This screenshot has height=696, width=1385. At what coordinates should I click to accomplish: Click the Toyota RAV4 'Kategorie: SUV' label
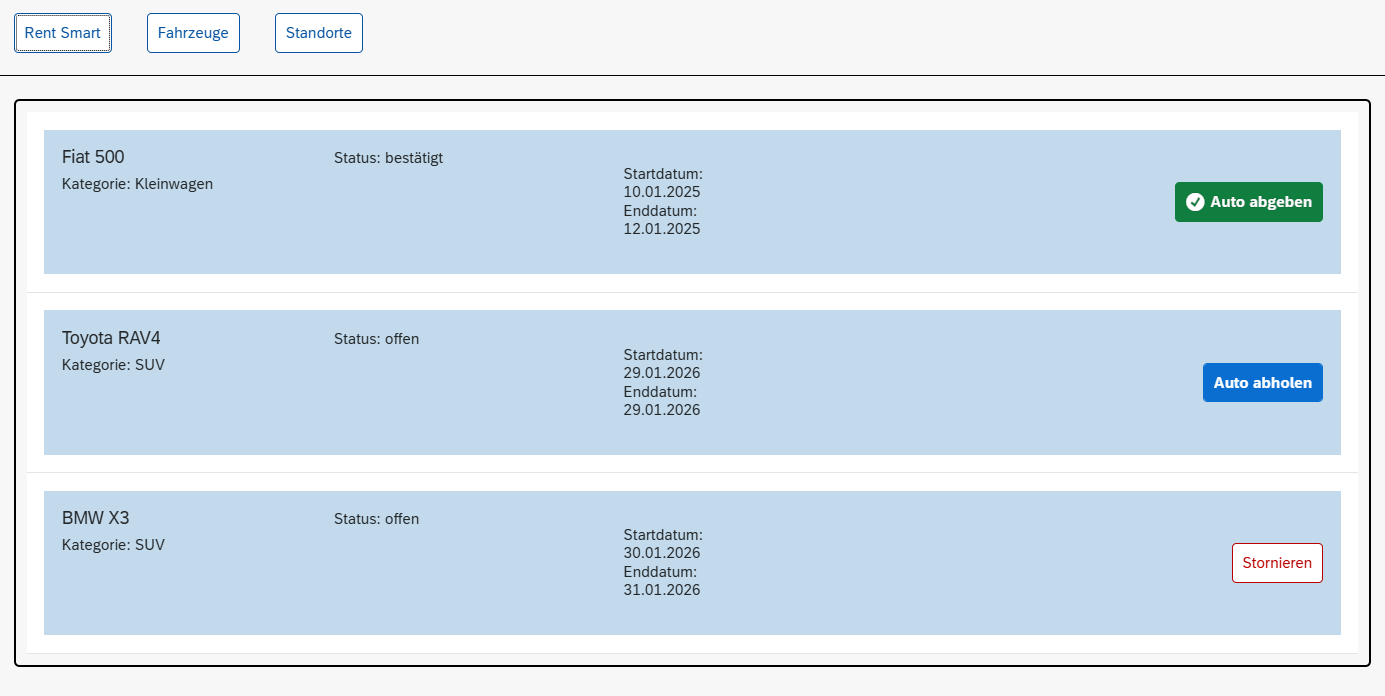(x=113, y=365)
